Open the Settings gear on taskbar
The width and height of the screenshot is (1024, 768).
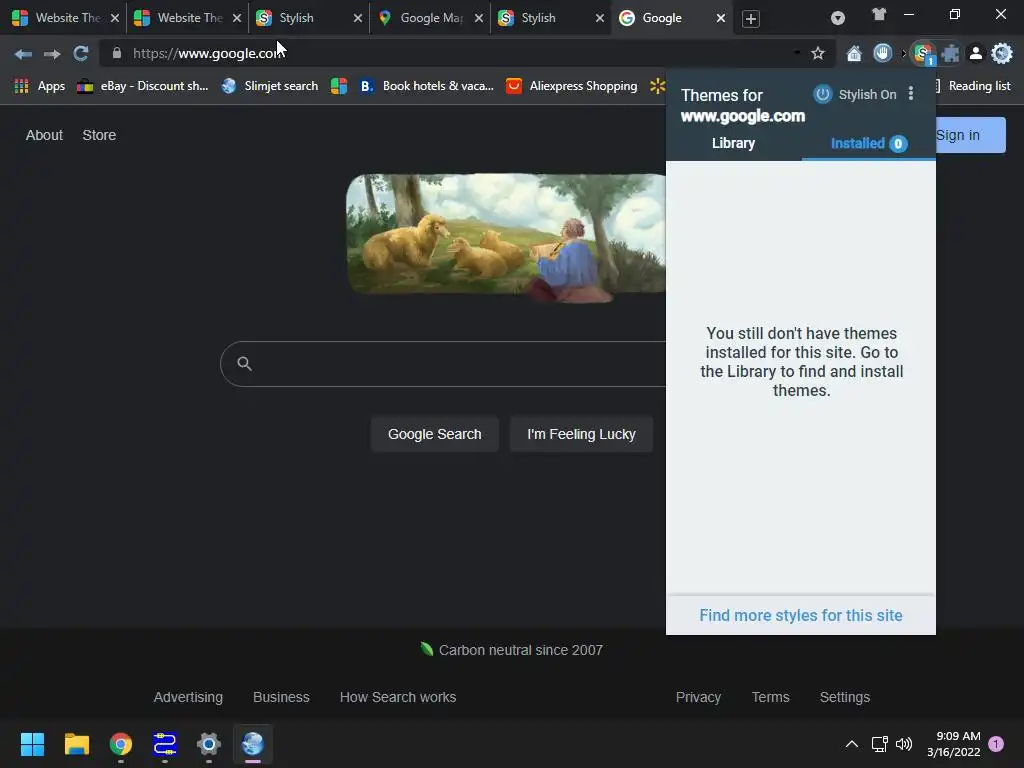tap(209, 744)
